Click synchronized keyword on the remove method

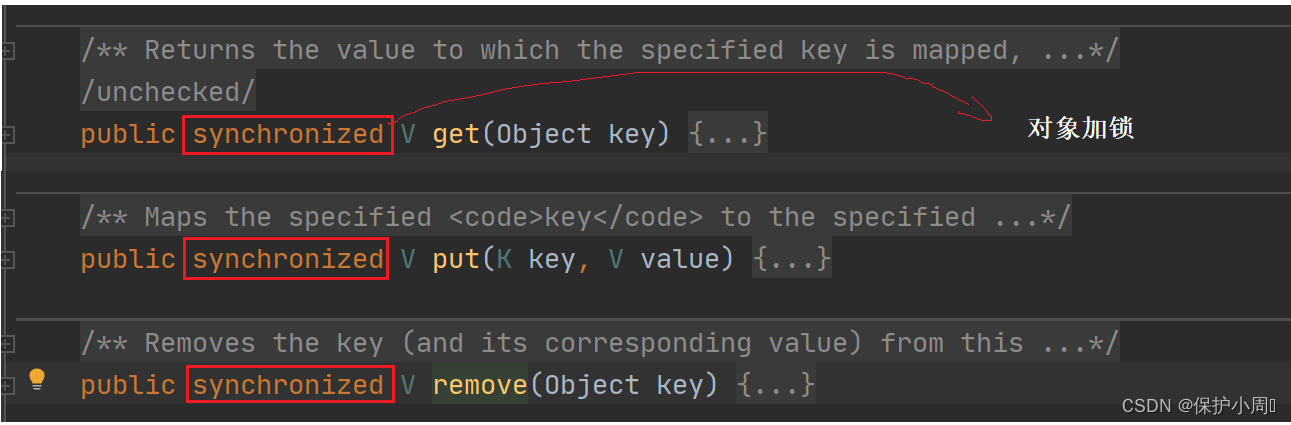pyautogui.click(x=288, y=385)
